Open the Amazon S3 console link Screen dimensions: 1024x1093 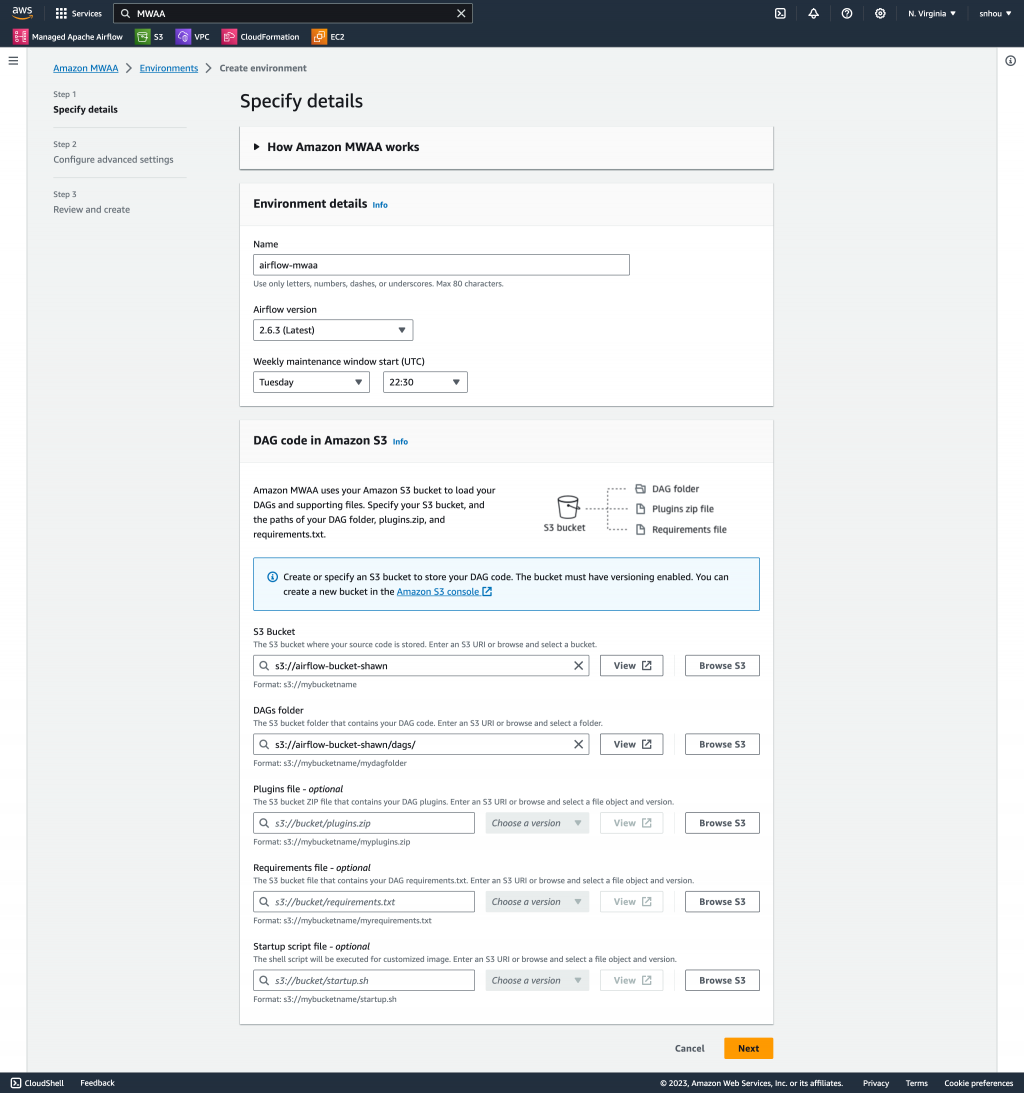click(x=444, y=592)
